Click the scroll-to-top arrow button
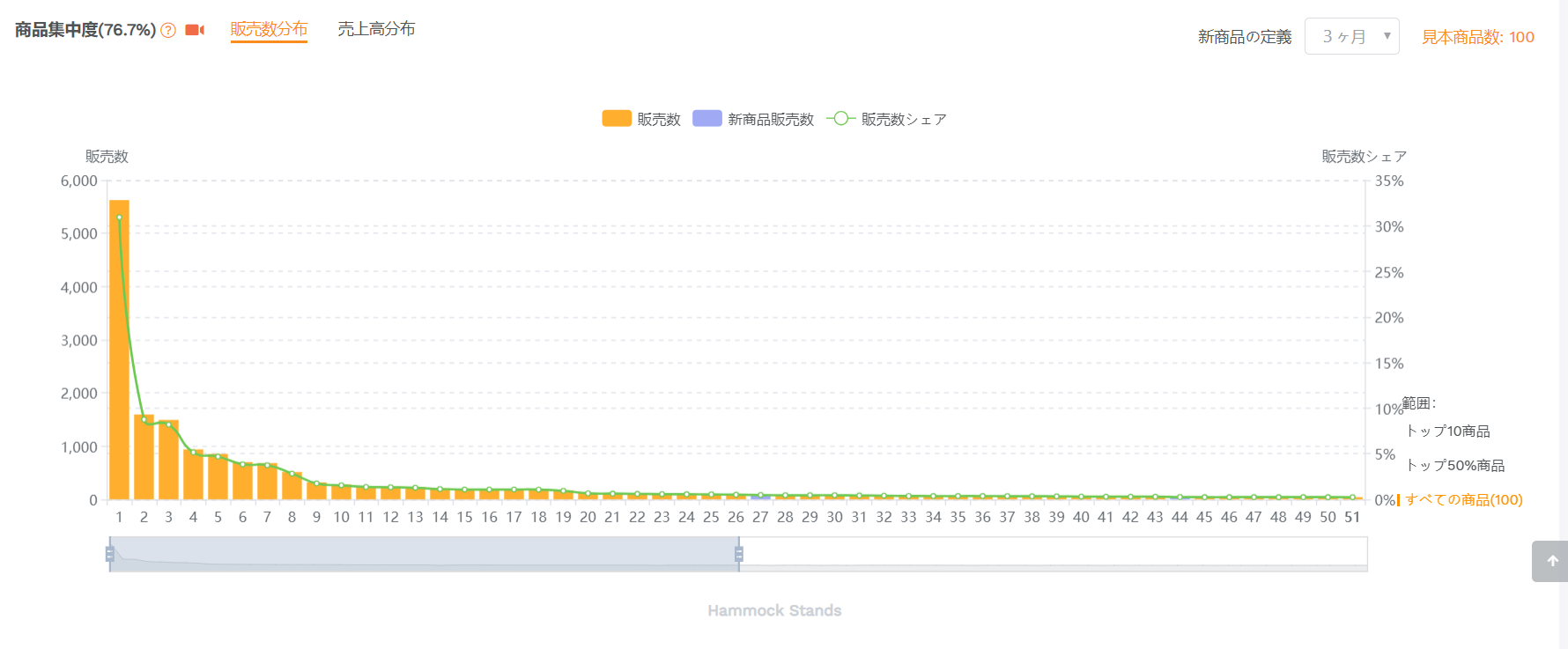The height and width of the screenshot is (649, 1568). pos(1551,561)
